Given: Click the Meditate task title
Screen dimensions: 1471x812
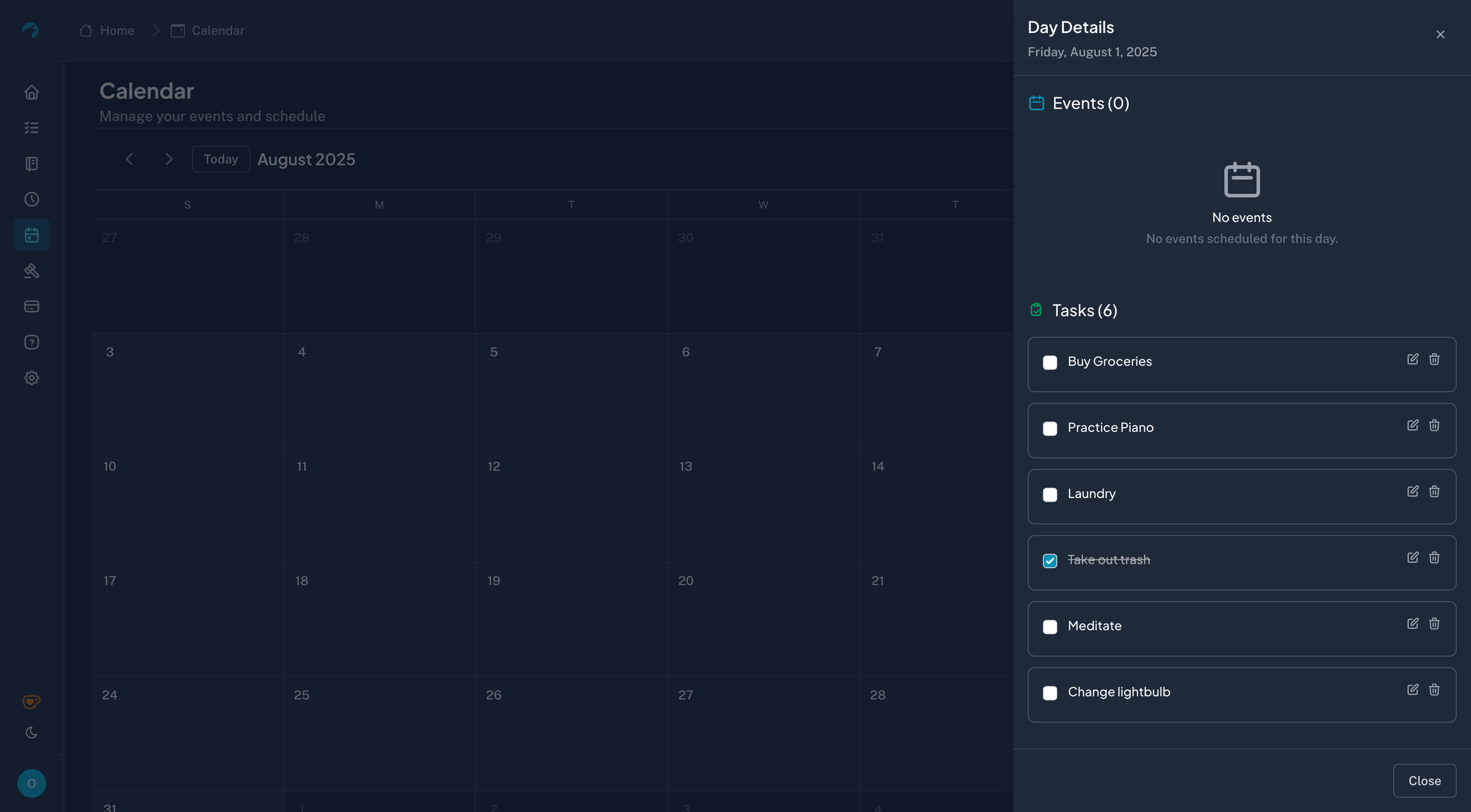Looking at the screenshot, I should 1094,626.
